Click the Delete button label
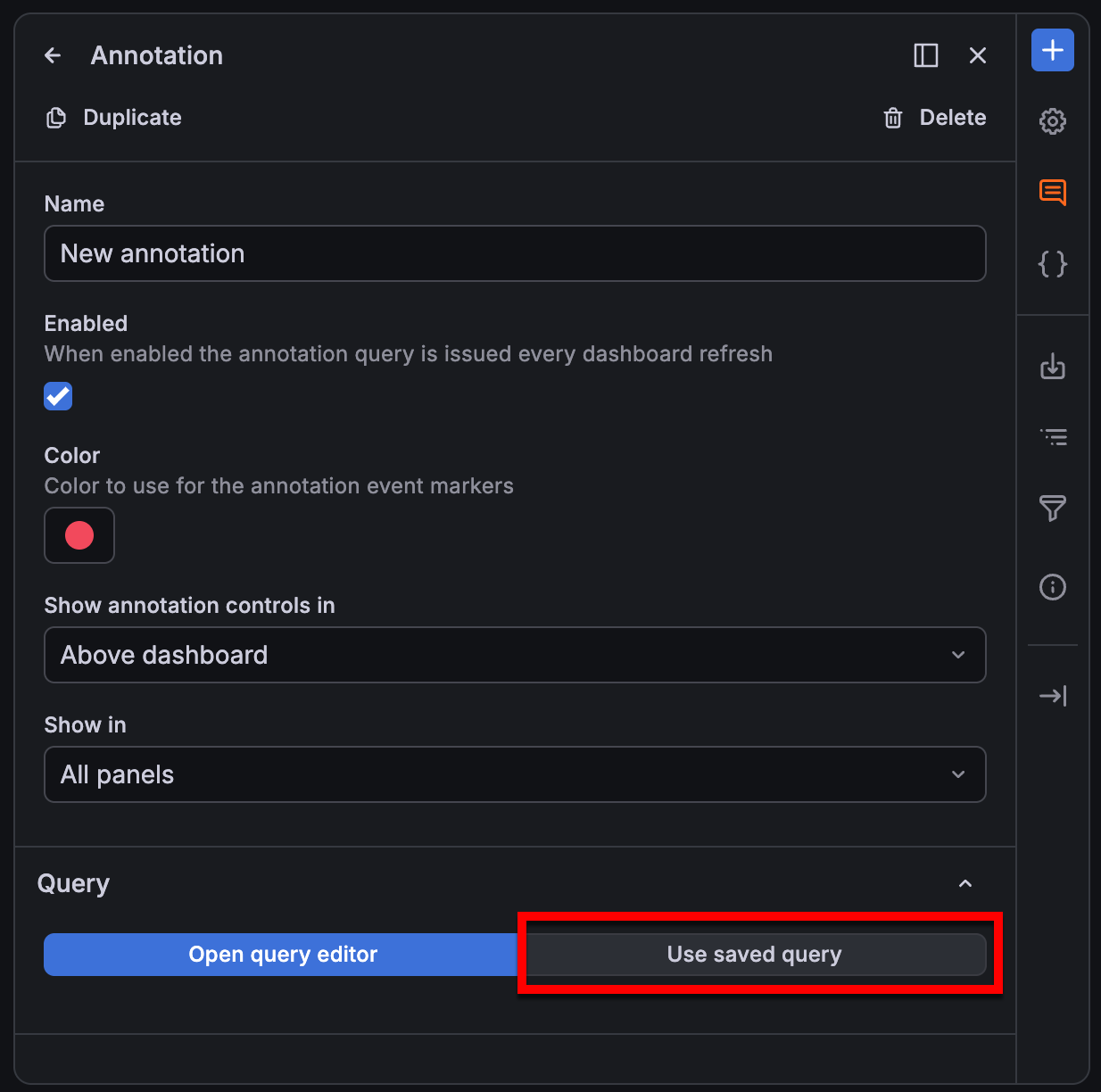 953,118
